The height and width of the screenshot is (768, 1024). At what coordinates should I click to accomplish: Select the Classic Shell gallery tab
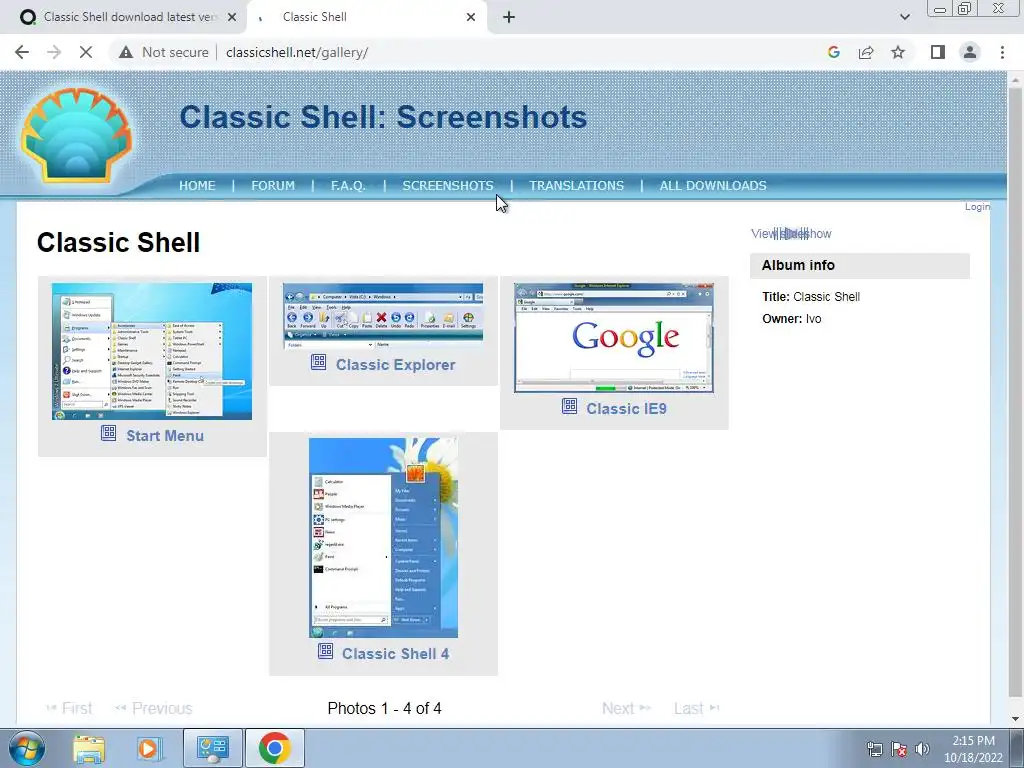[x=366, y=17]
